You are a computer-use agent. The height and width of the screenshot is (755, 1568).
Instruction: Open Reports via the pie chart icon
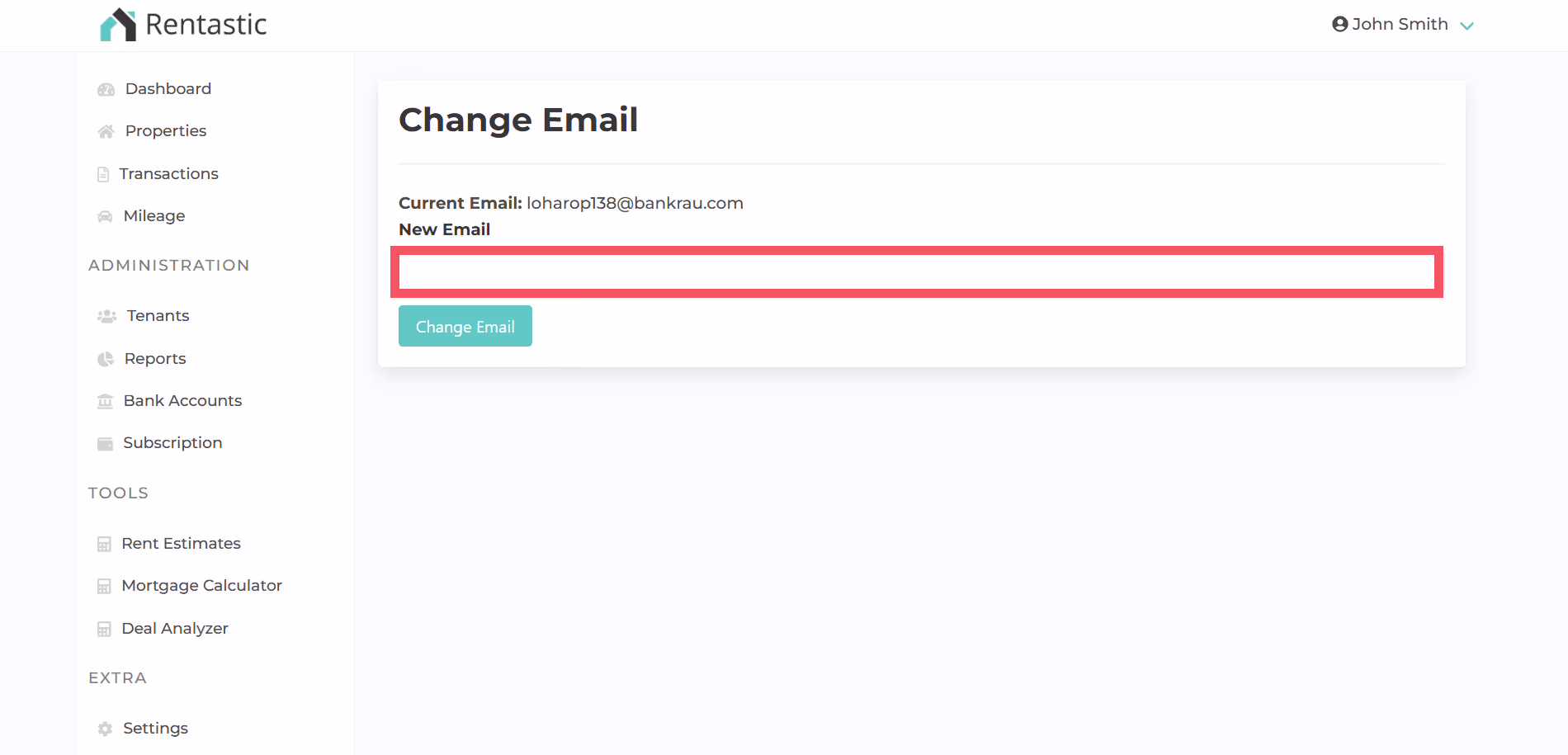(x=106, y=358)
